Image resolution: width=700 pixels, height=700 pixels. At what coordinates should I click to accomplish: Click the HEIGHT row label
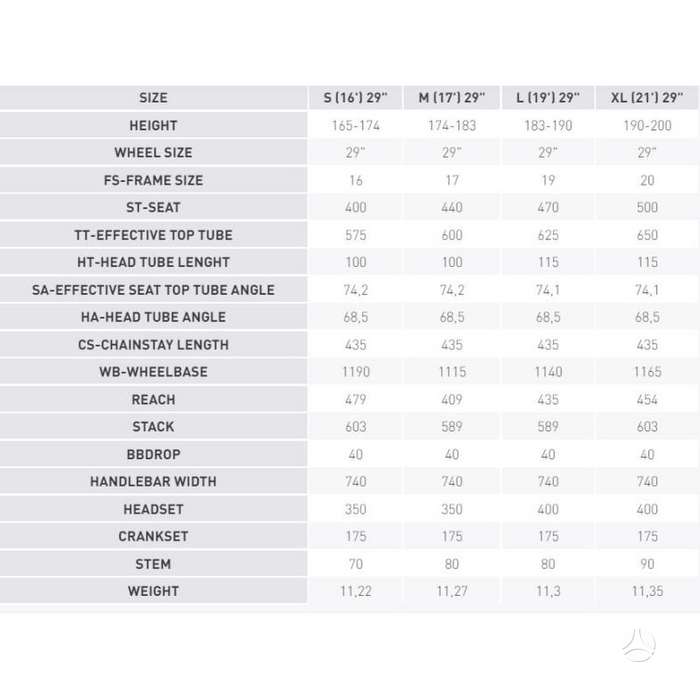[153, 125]
